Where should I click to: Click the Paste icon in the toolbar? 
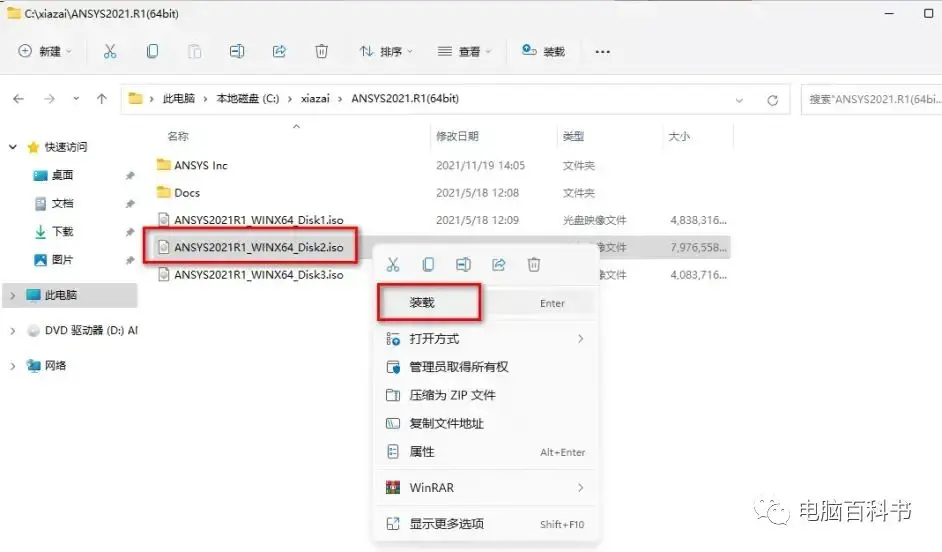click(195, 52)
